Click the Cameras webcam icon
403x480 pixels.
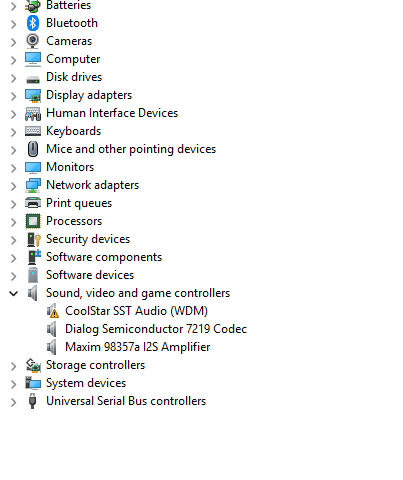(33, 41)
